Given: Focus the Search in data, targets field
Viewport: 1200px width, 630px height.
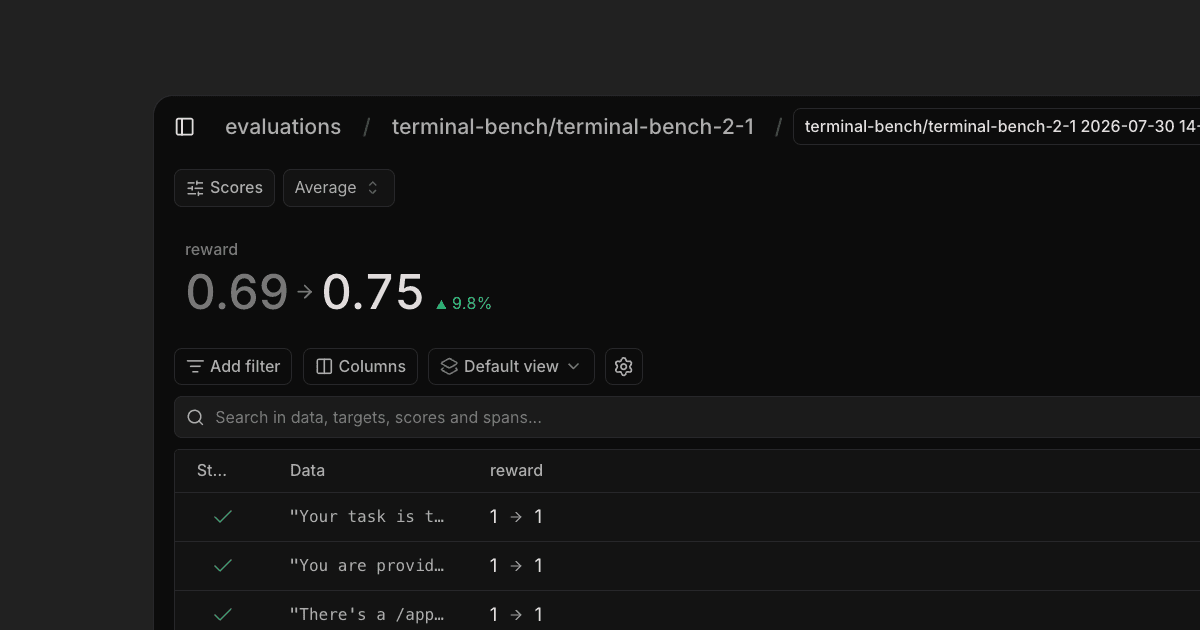Looking at the screenshot, I should coord(687,417).
